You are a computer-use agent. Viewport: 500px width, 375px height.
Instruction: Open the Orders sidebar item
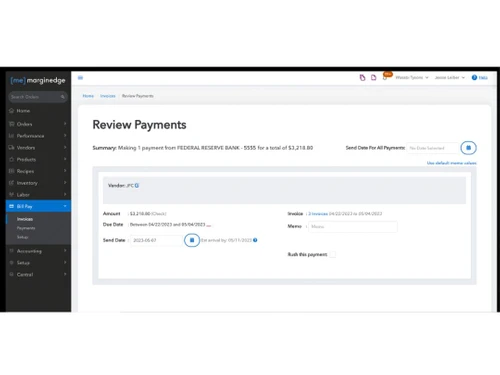point(24,124)
